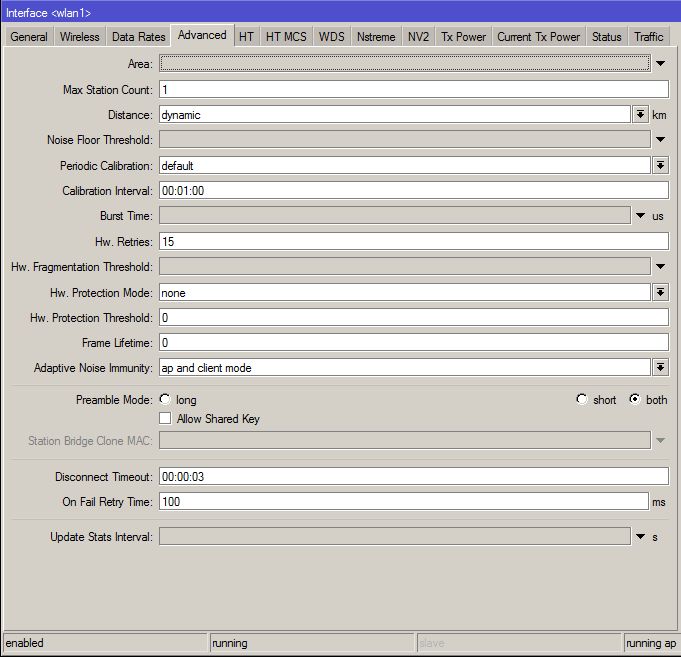Image resolution: width=681 pixels, height=657 pixels.
Task: Choose both preamble mode option
Action: (x=634, y=400)
